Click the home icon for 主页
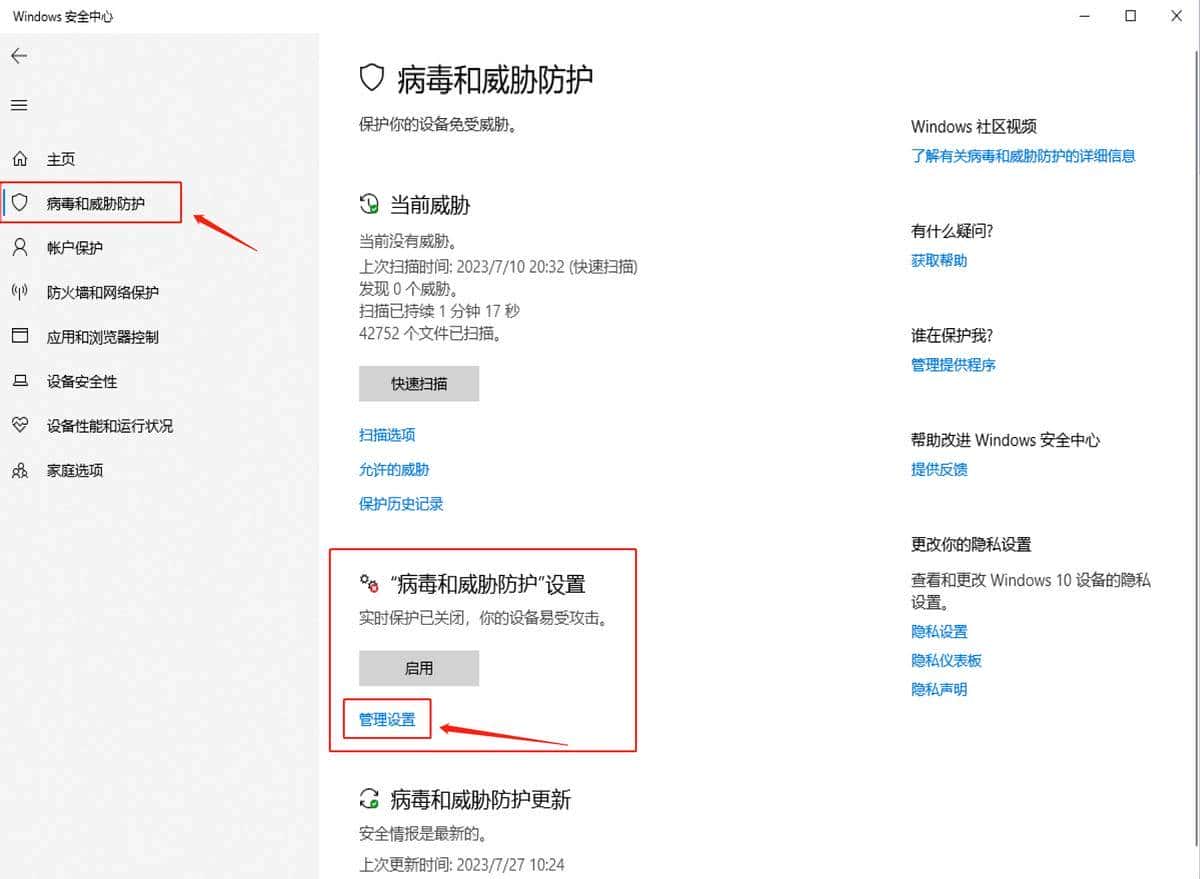Screen dimensions: 1200x879 click(20, 159)
